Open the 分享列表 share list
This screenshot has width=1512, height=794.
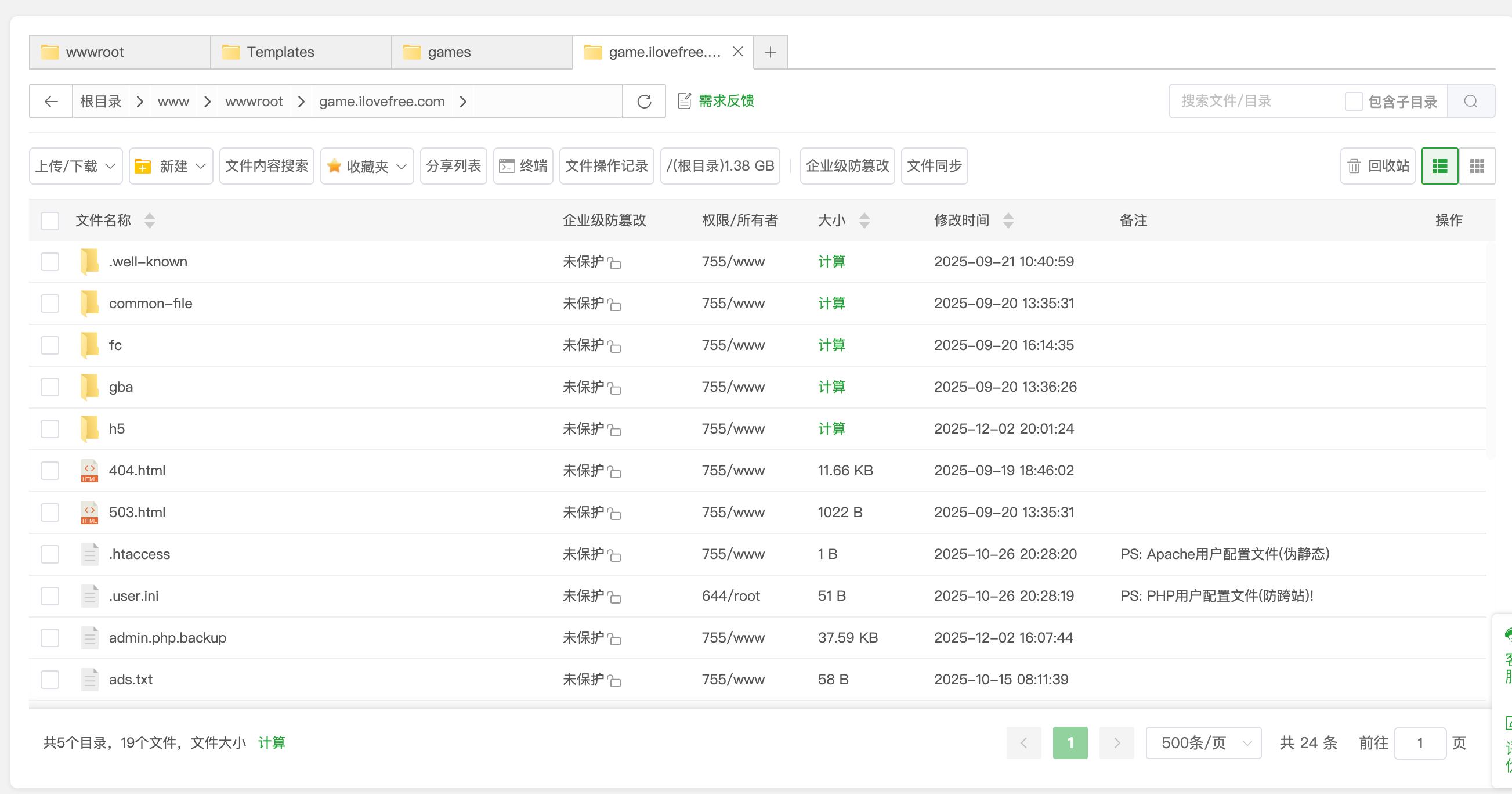[453, 166]
